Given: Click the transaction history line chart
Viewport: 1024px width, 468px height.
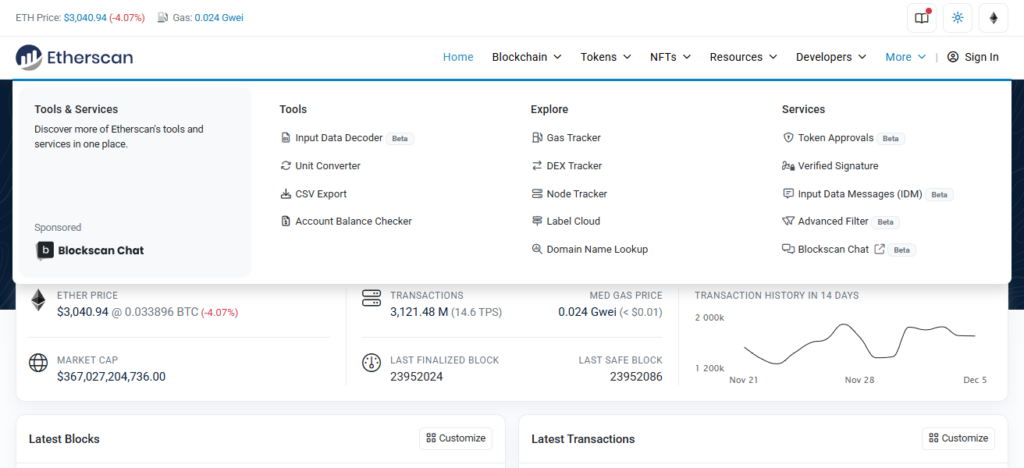Looking at the screenshot, I should click(859, 345).
